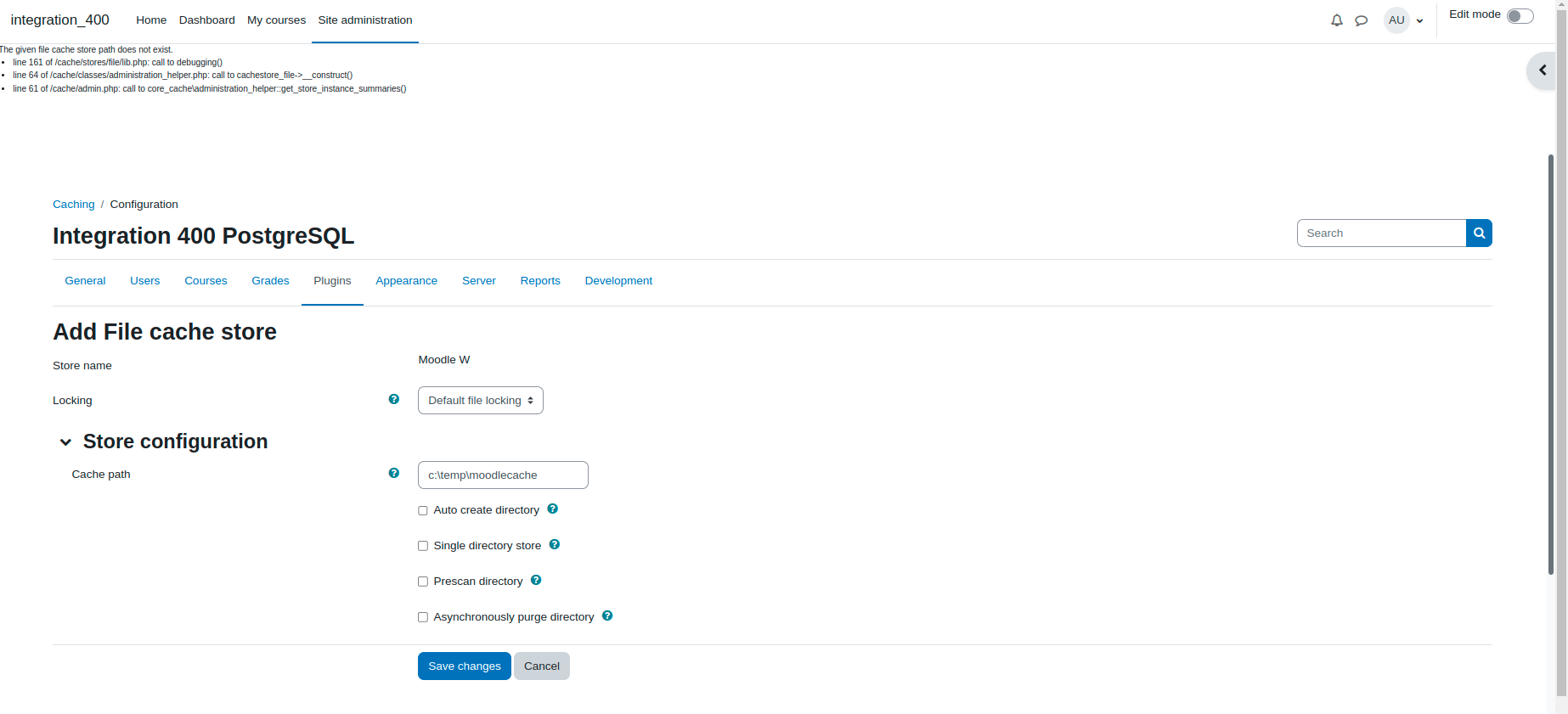Image resolution: width=1568 pixels, height=714 pixels.
Task: Go to Home in top navigation
Action: pyautogui.click(x=151, y=20)
